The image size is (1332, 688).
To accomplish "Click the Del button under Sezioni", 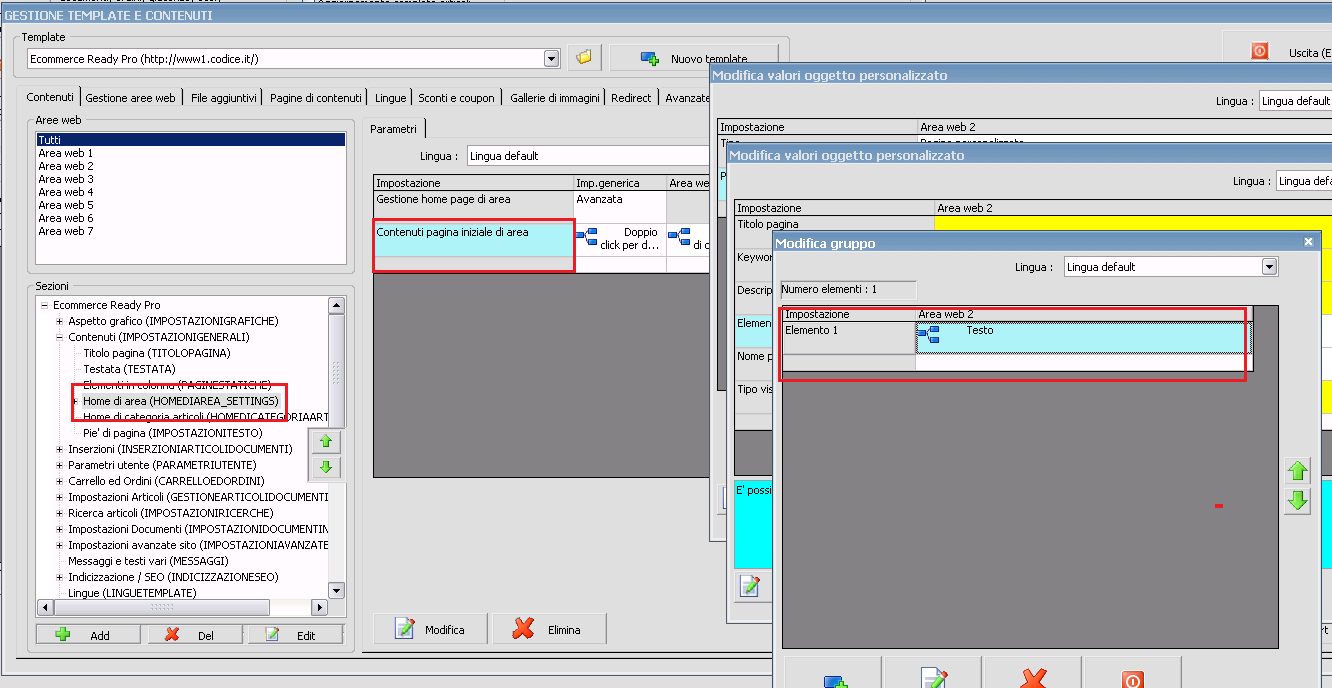I will point(195,634).
